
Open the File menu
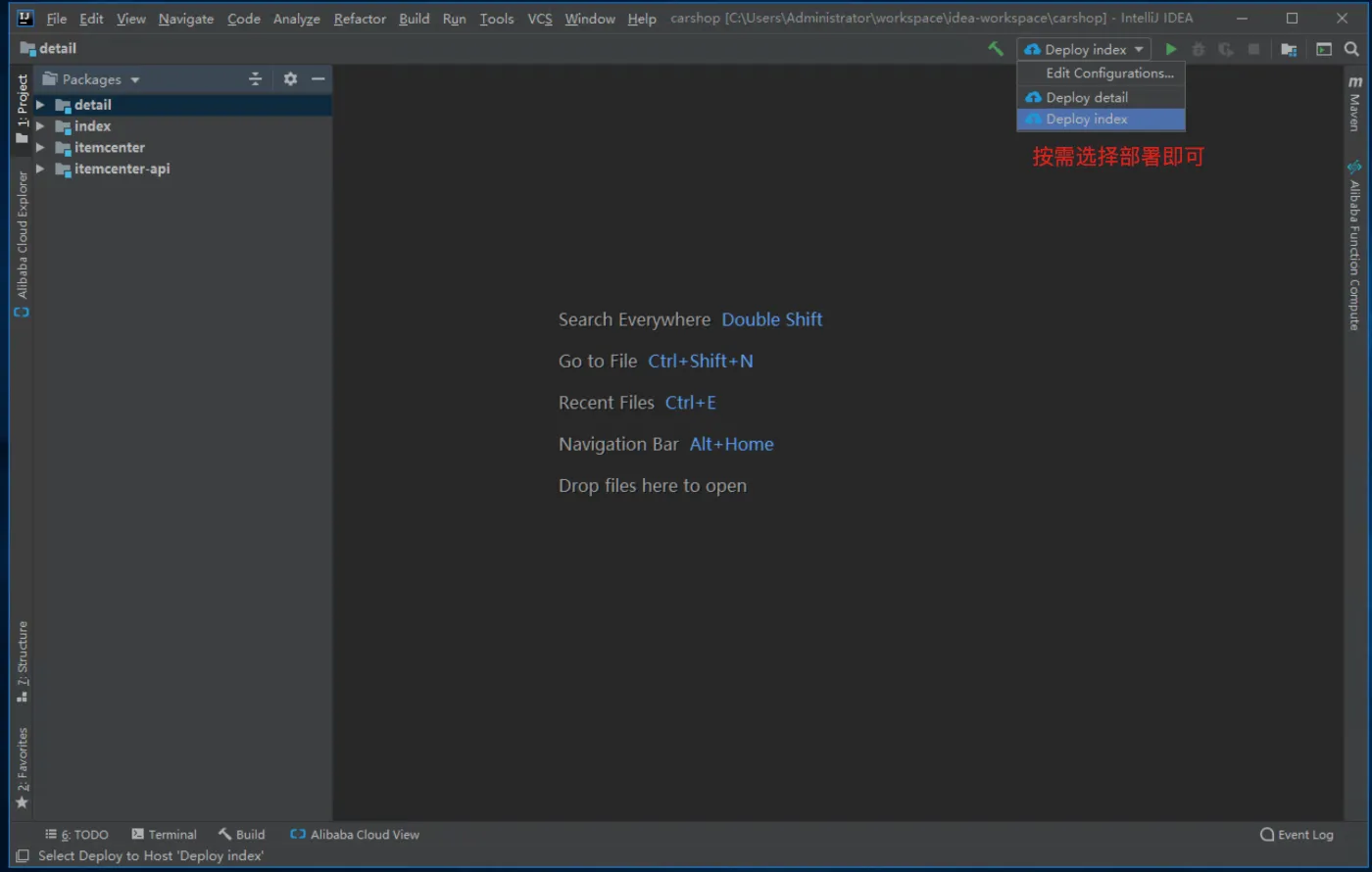pyautogui.click(x=57, y=19)
